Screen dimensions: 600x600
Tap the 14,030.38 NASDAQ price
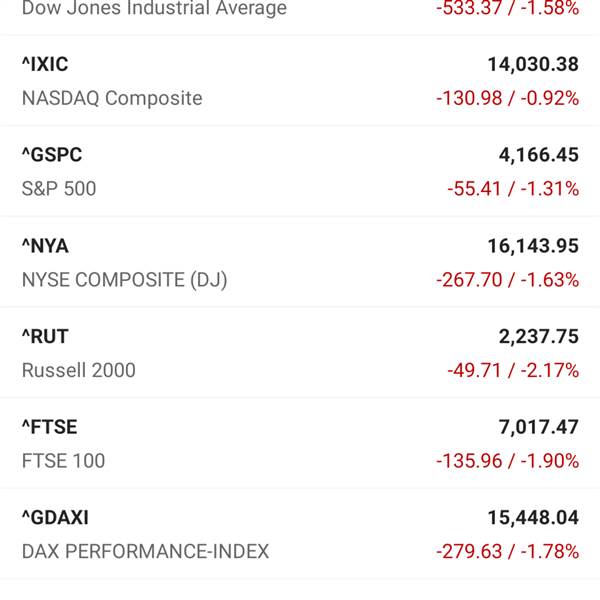(533, 64)
